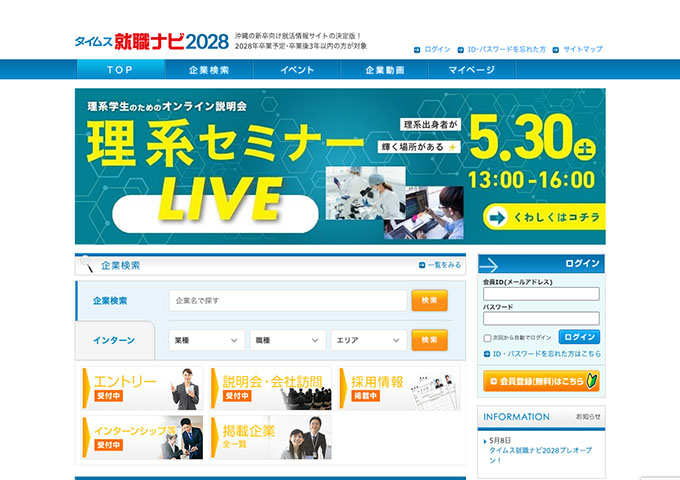Viewport: 680px width, 480px height.
Task: Open ID・パスワードを忘れた方はこちら link
Action: [547, 354]
